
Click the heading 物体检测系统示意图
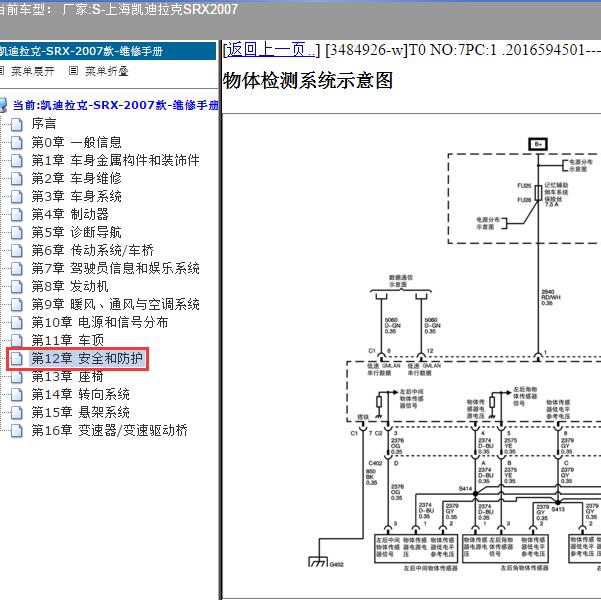[x=308, y=81]
